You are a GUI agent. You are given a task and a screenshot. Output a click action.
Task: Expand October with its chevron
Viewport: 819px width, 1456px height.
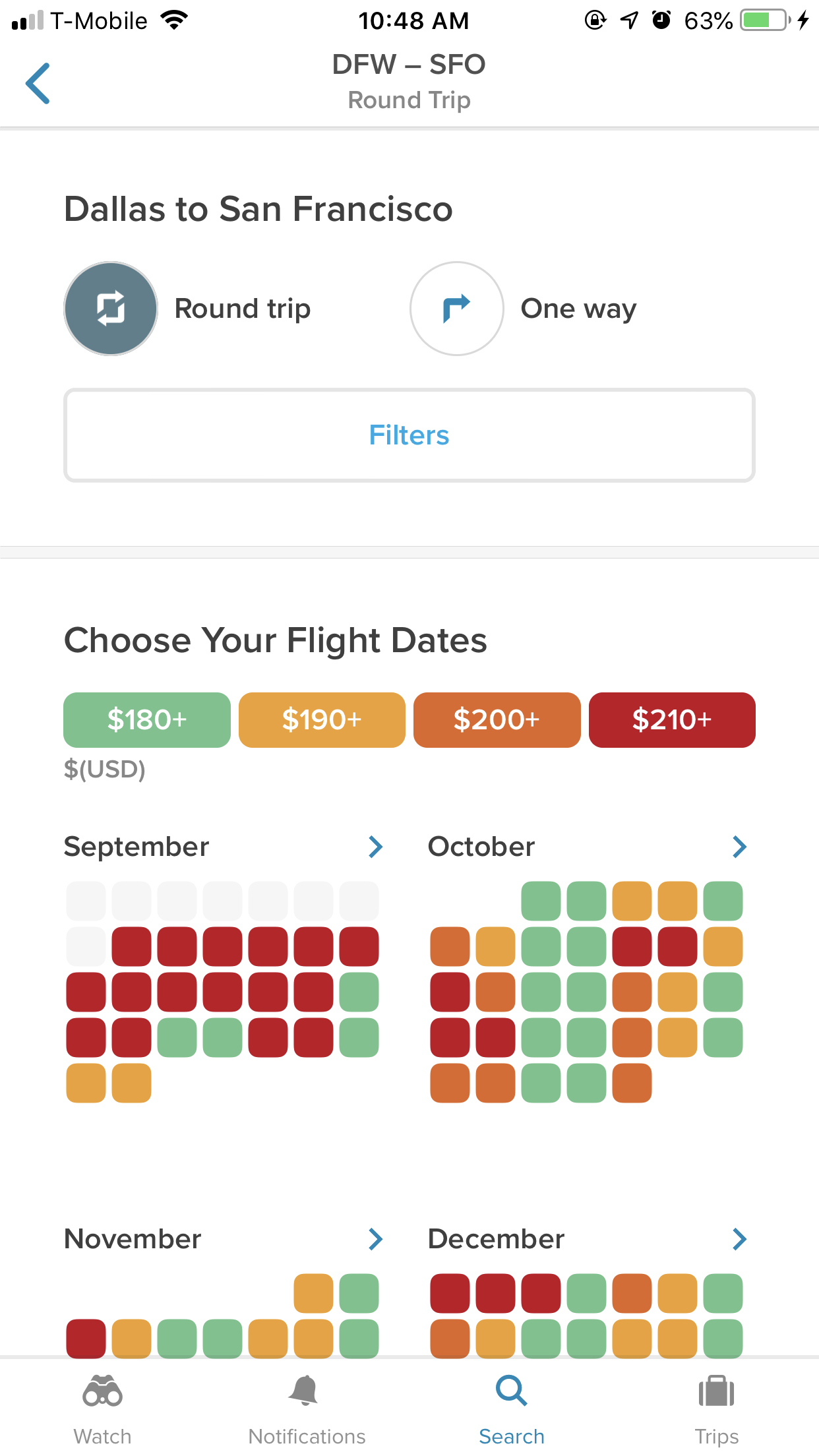(x=739, y=847)
